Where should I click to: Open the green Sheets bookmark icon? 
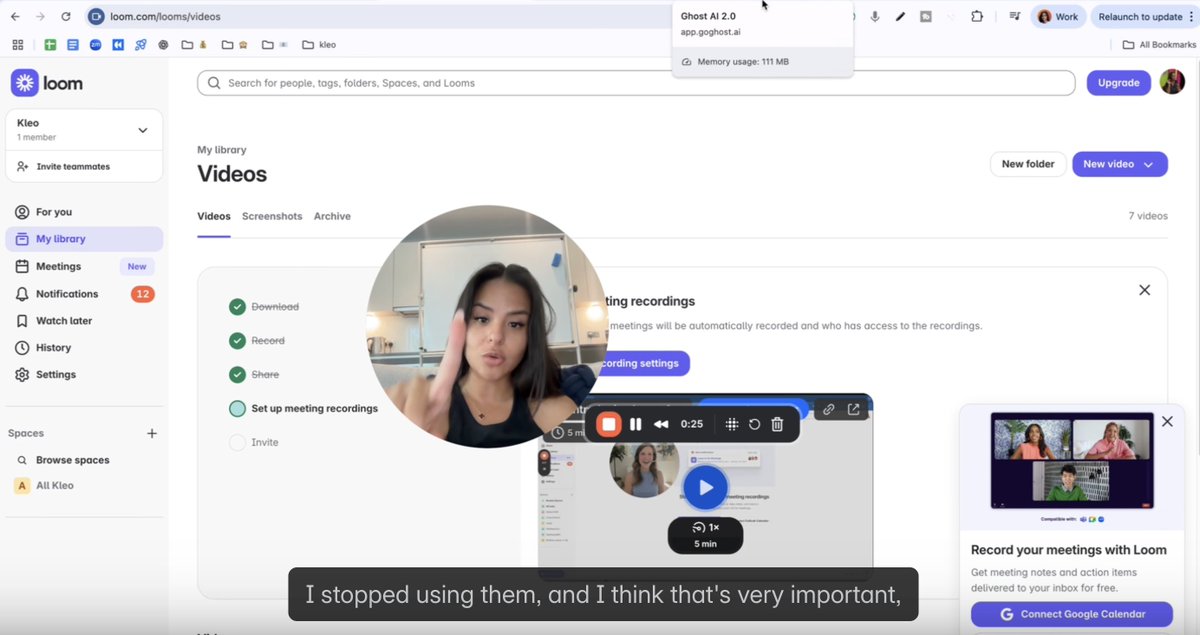point(50,45)
